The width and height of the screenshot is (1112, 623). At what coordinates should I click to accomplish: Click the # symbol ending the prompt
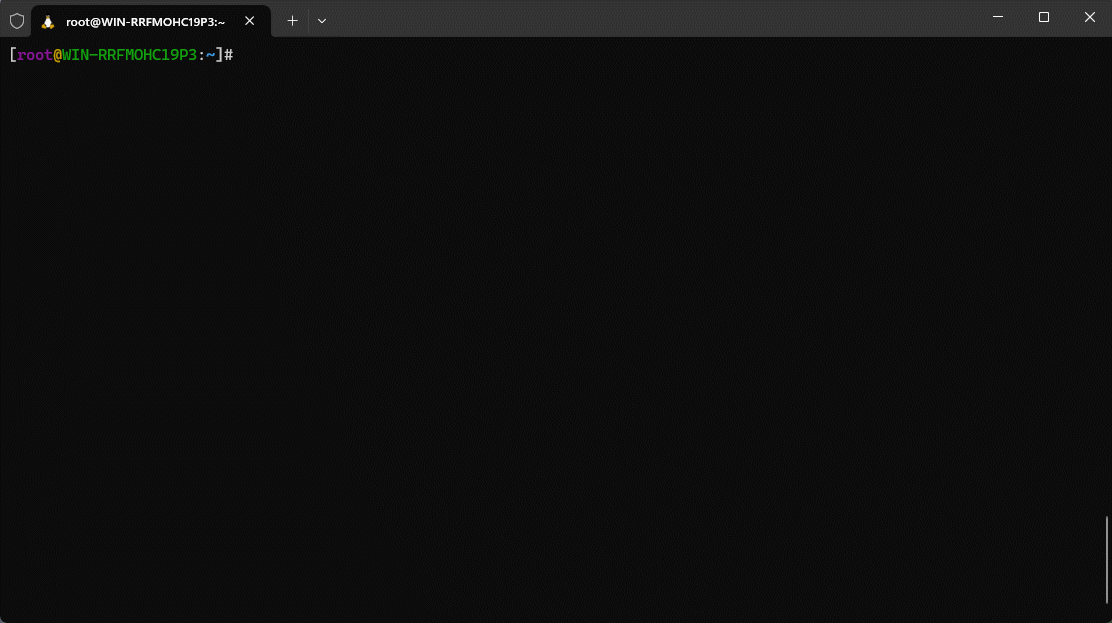(x=228, y=55)
